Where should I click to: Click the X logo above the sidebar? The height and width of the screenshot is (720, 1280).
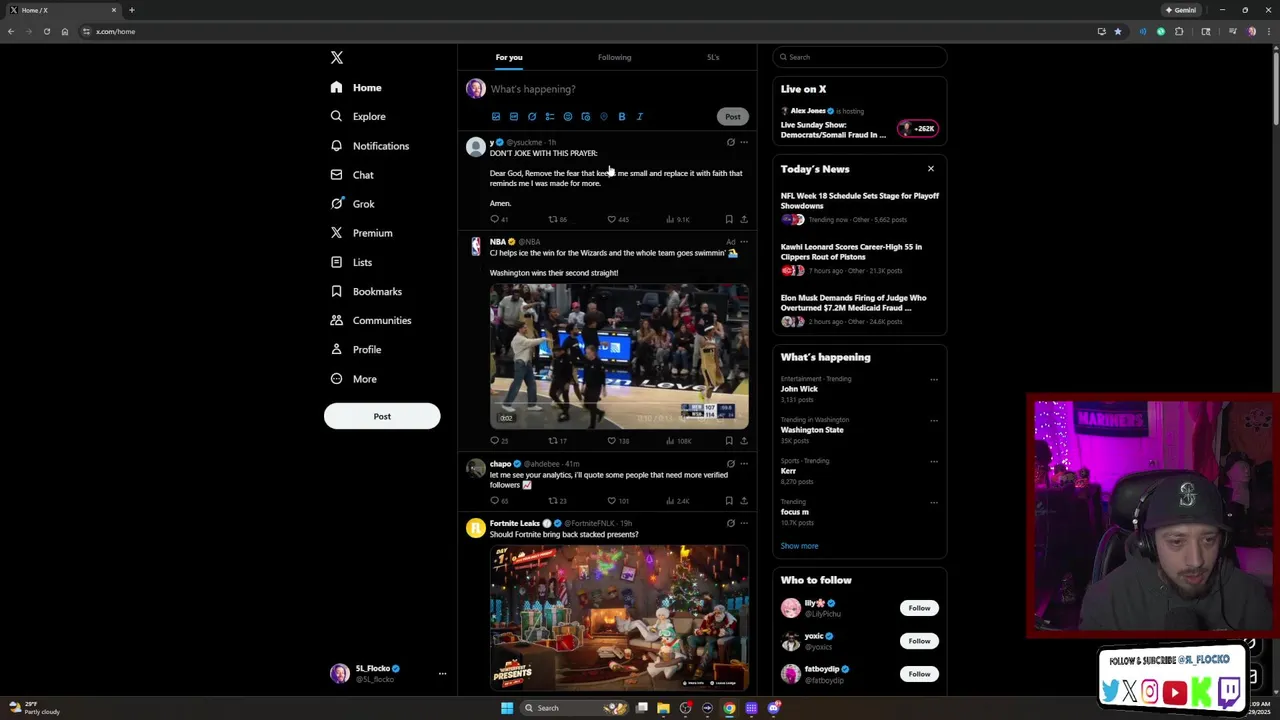(337, 58)
